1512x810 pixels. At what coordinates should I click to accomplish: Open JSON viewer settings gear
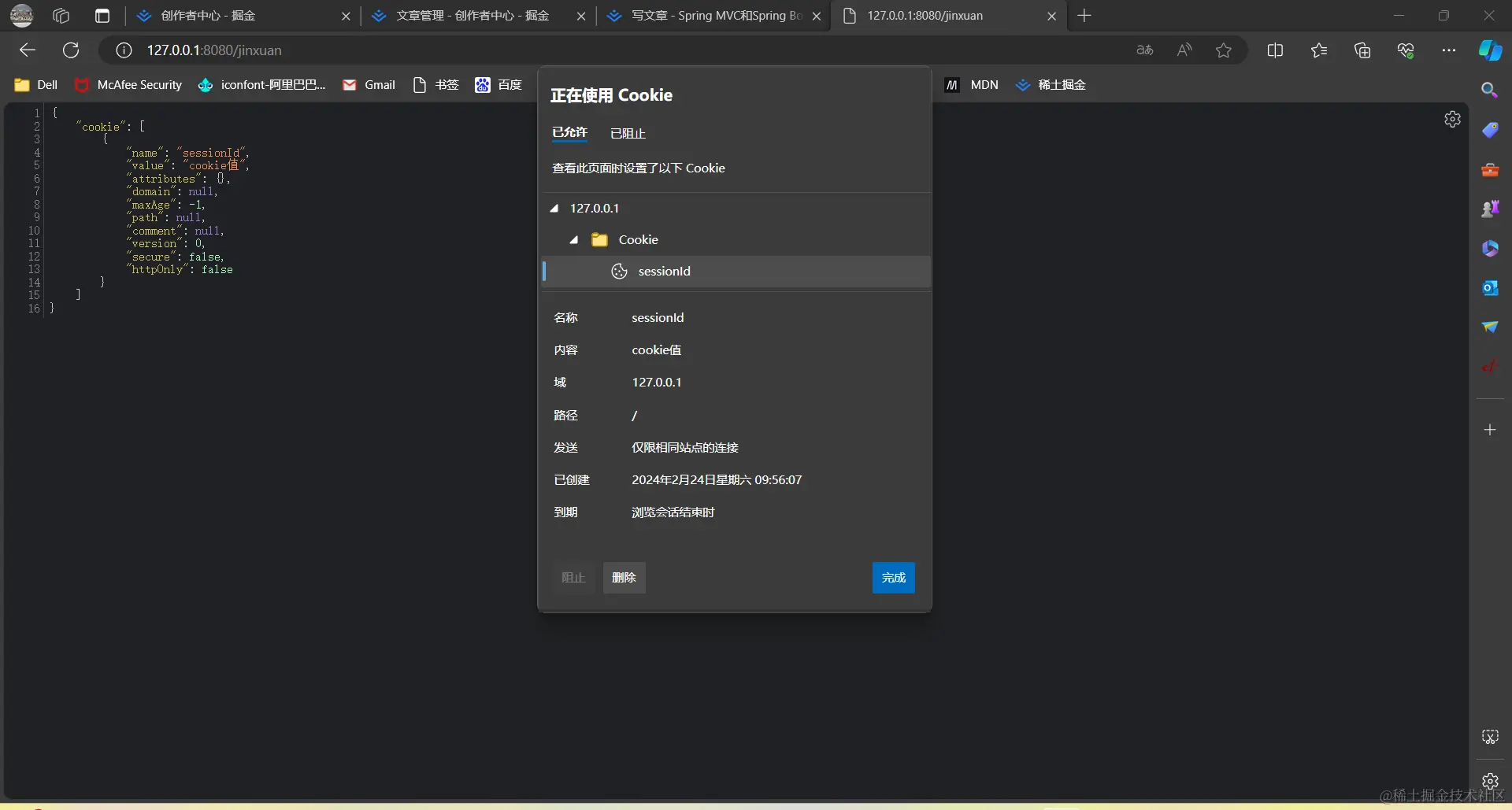1453,119
